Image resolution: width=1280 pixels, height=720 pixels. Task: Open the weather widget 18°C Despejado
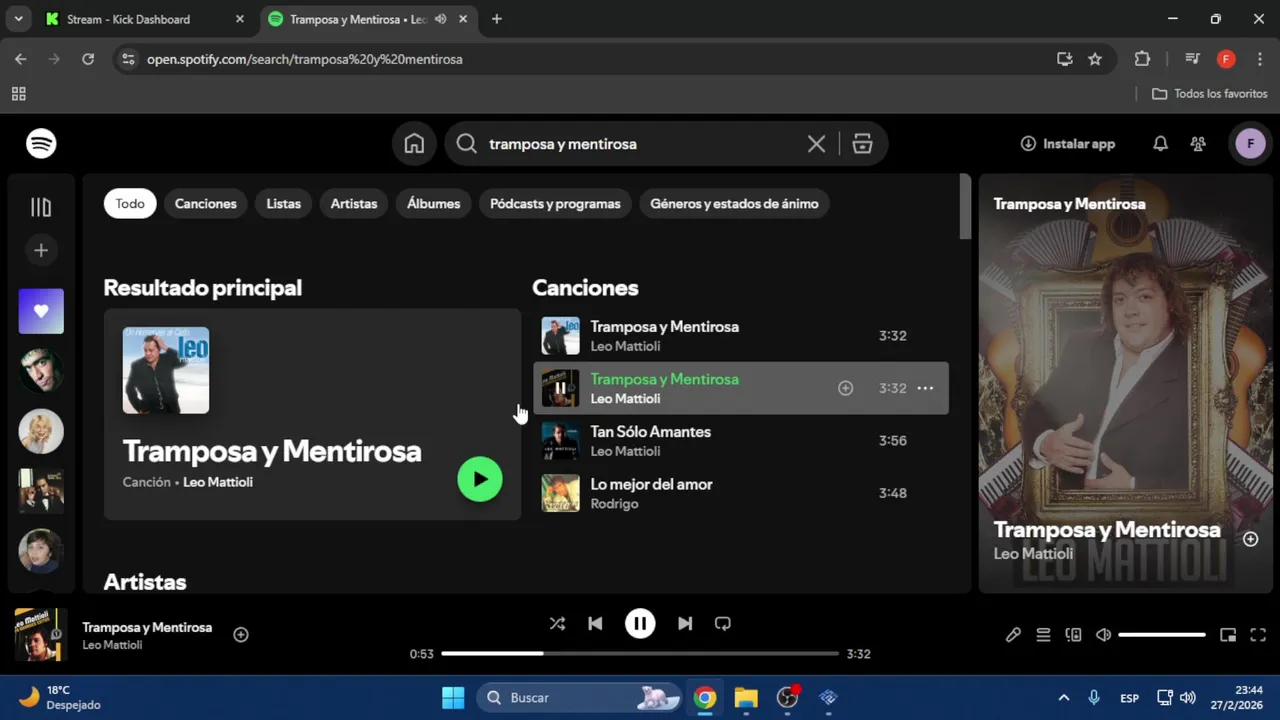tap(60, 697)
